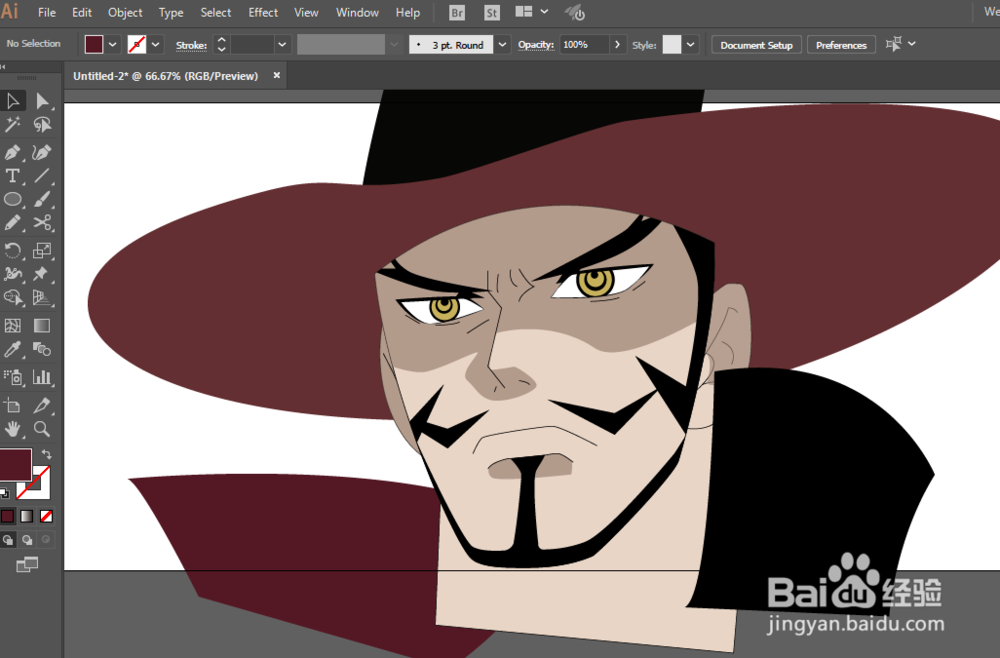
Task: Select the Direct Selection tool
Action: 42,101
